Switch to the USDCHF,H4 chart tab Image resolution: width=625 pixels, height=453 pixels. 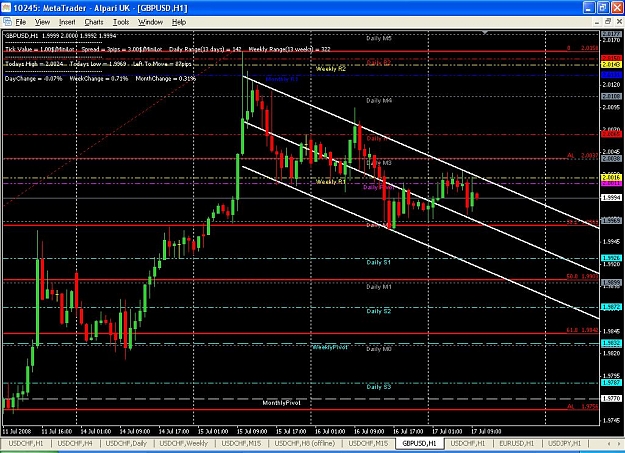point(75,443)
